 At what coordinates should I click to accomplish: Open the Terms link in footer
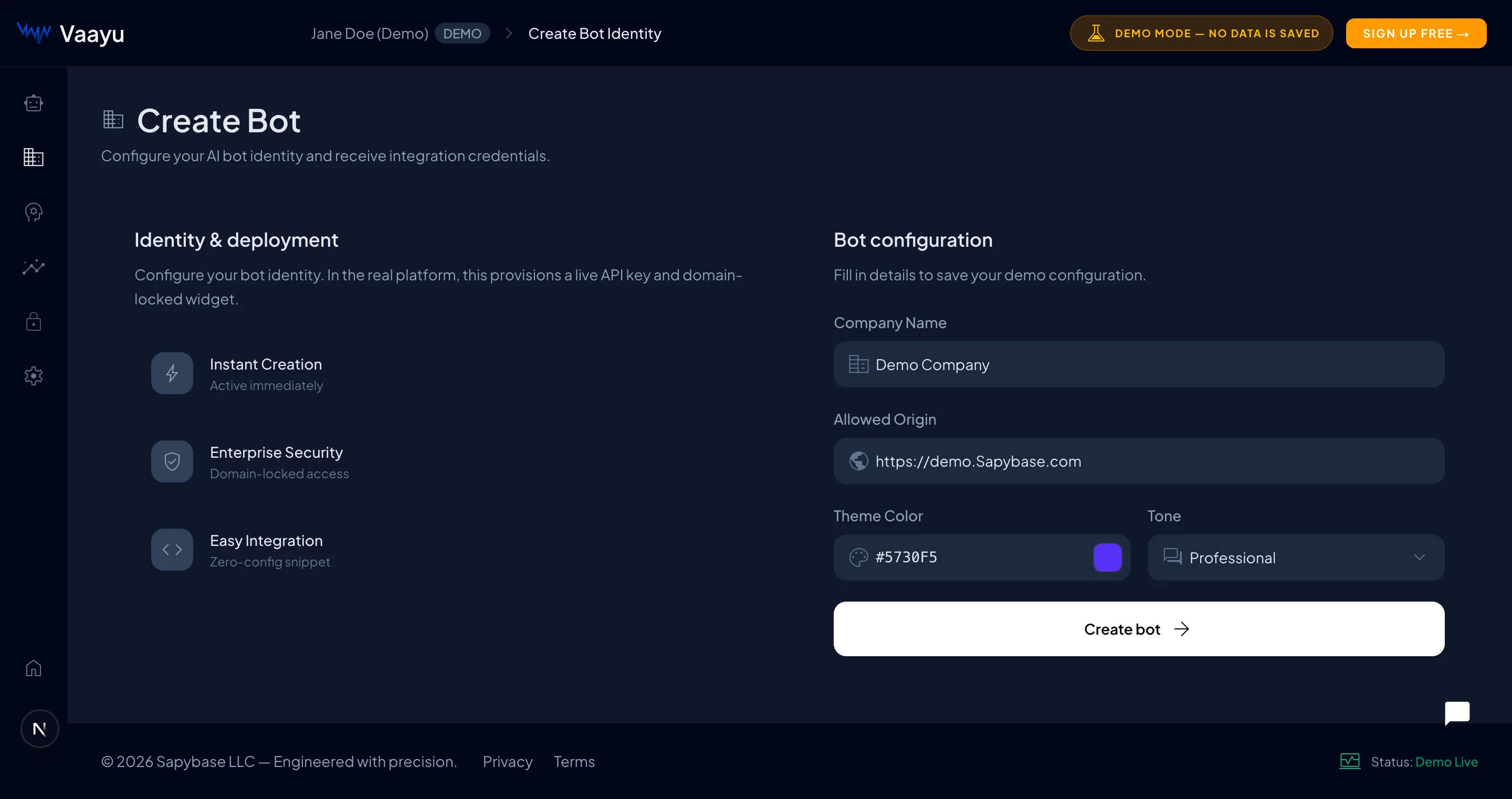(574, 761)
